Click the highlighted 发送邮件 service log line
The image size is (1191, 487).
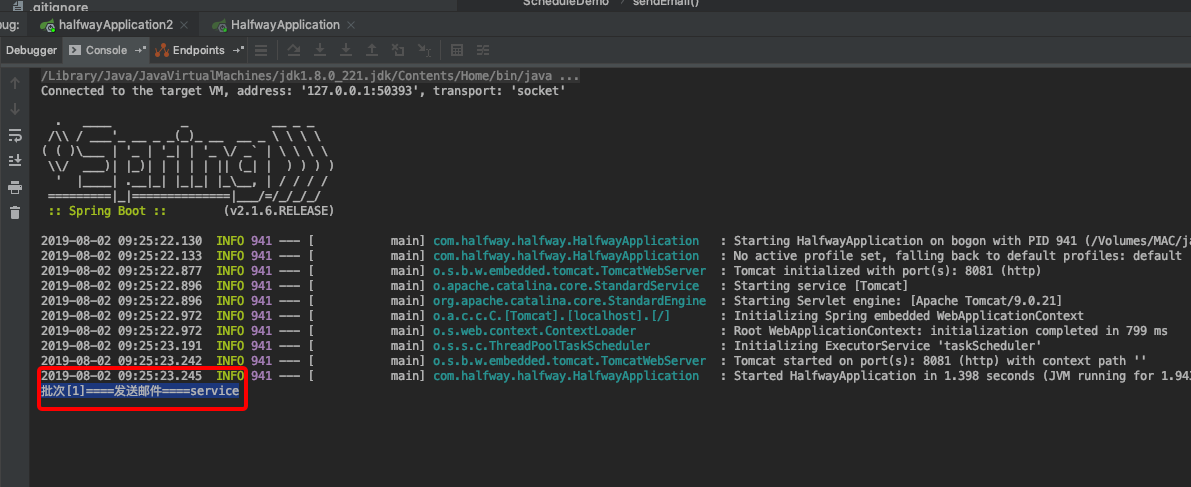(140, 392)
